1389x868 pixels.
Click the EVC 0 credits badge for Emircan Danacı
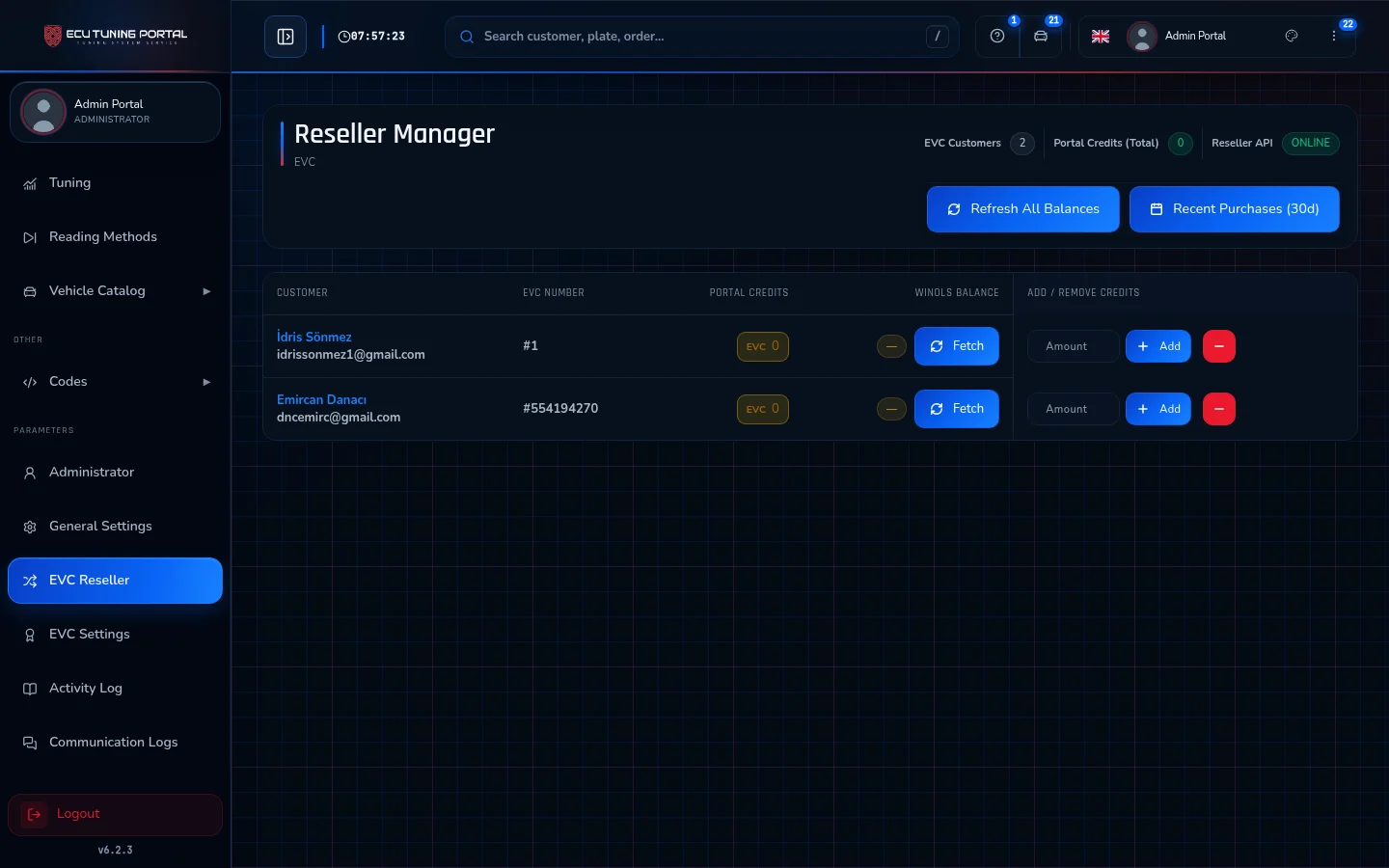[763, 409]
